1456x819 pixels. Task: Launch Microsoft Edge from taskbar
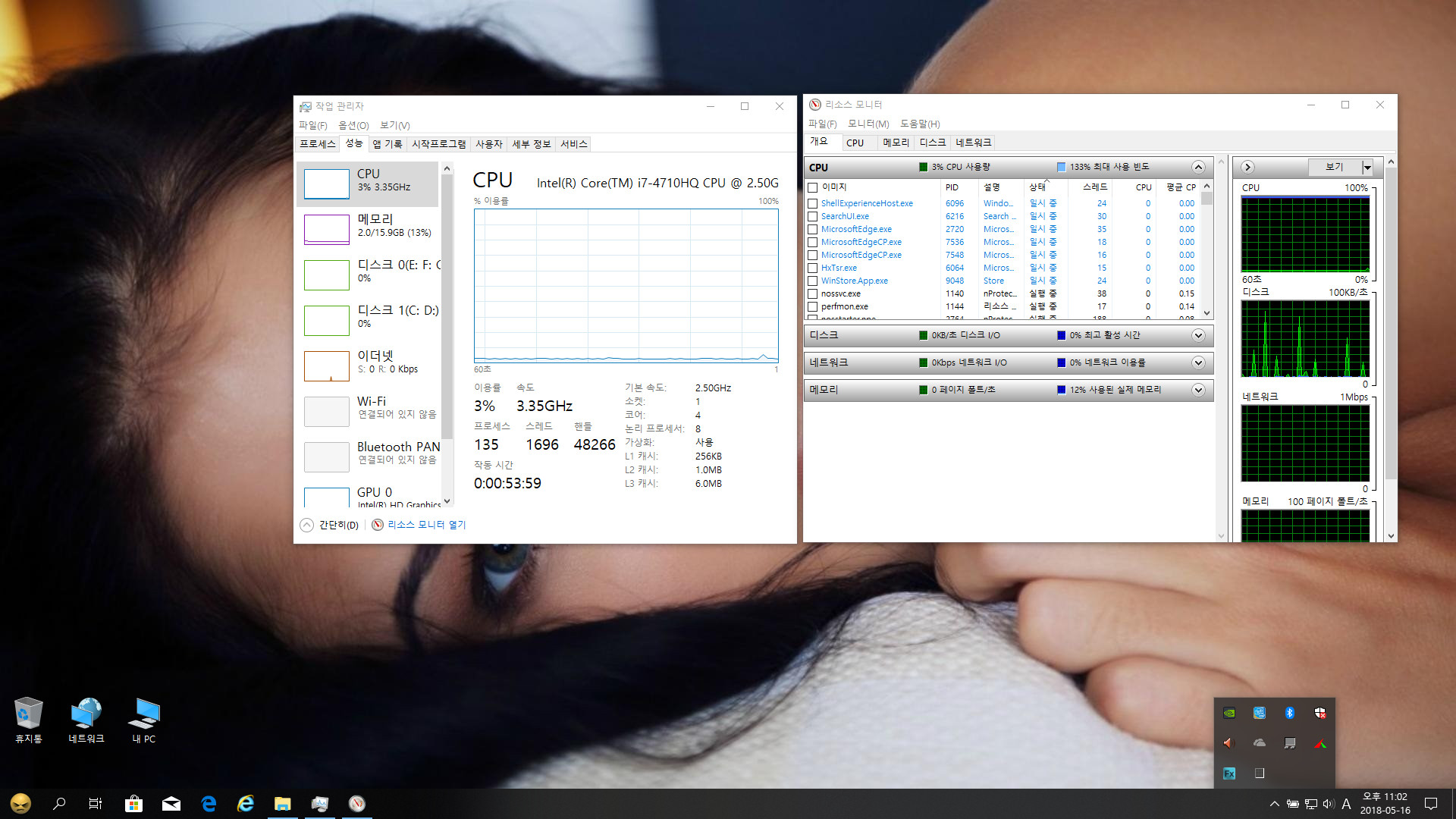pyautogui.click(x=209, y=804)
